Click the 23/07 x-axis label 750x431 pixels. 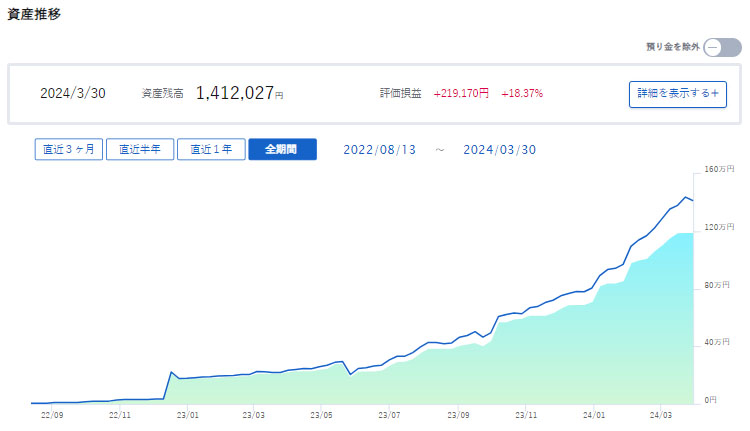tap(390, 414)
